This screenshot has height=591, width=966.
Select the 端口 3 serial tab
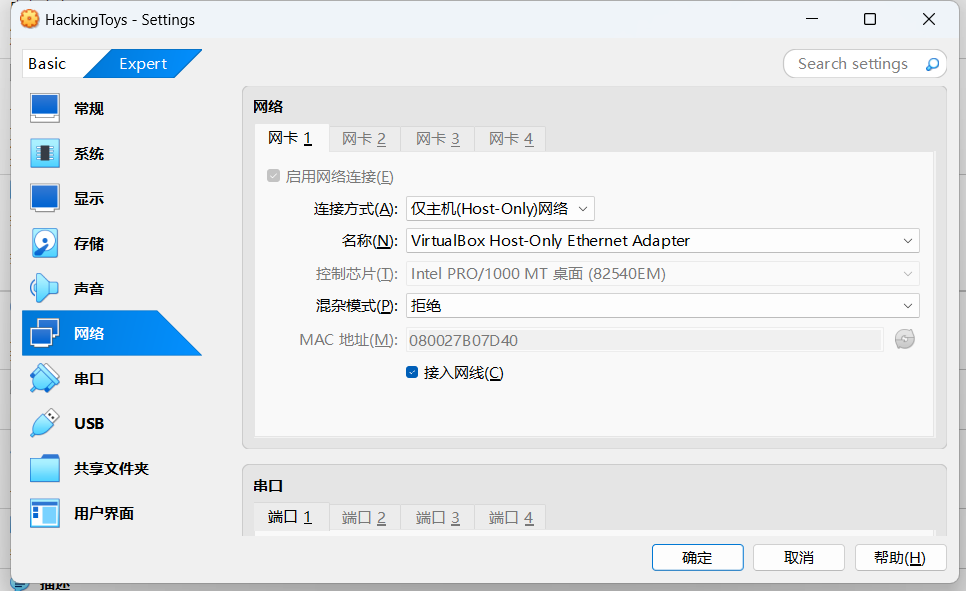click(438, 517)
